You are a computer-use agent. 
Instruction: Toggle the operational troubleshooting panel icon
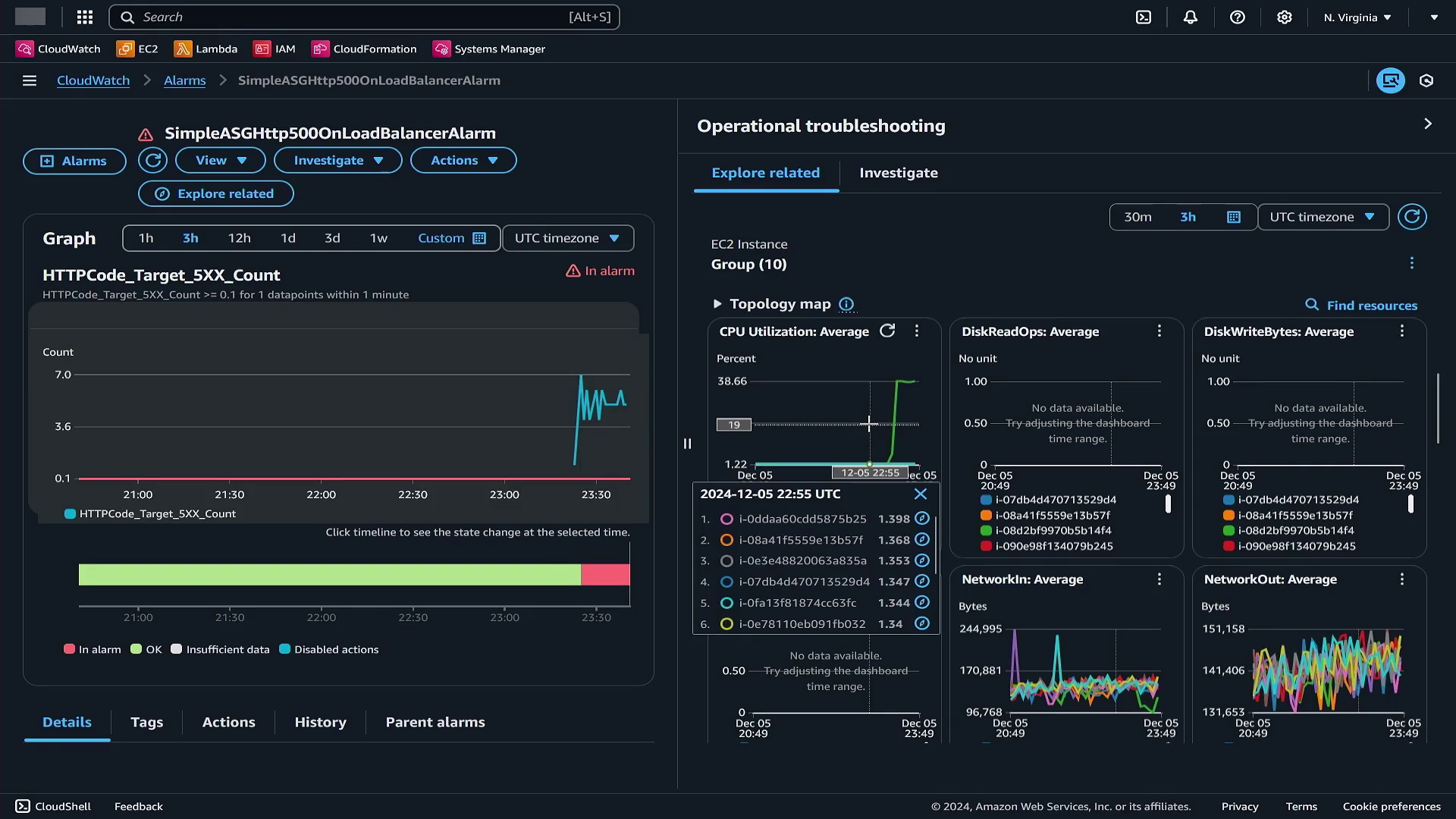pyautogui.click(x=1391, y=80)
